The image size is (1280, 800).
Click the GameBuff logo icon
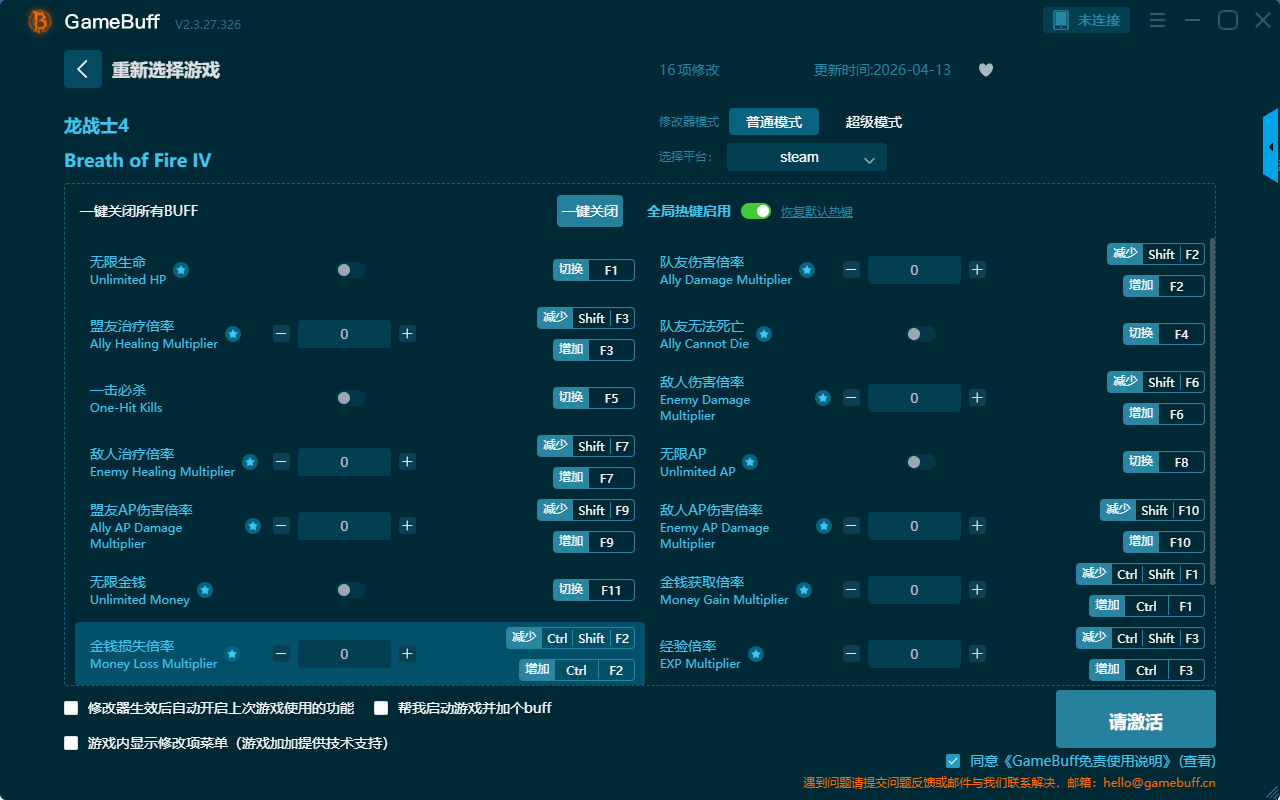(x=40, y=21)
